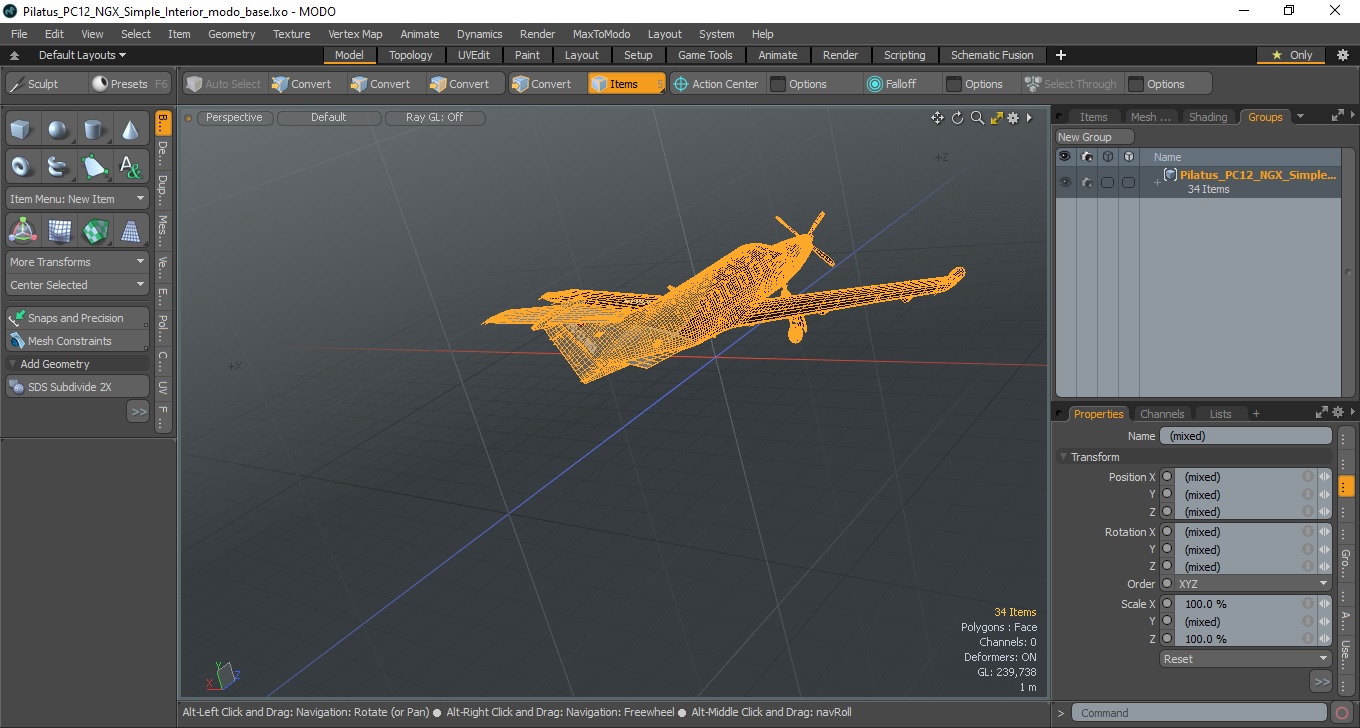Open the viewport settings gear
The image size is (1360, 728).
click(x=1013, y=118)
